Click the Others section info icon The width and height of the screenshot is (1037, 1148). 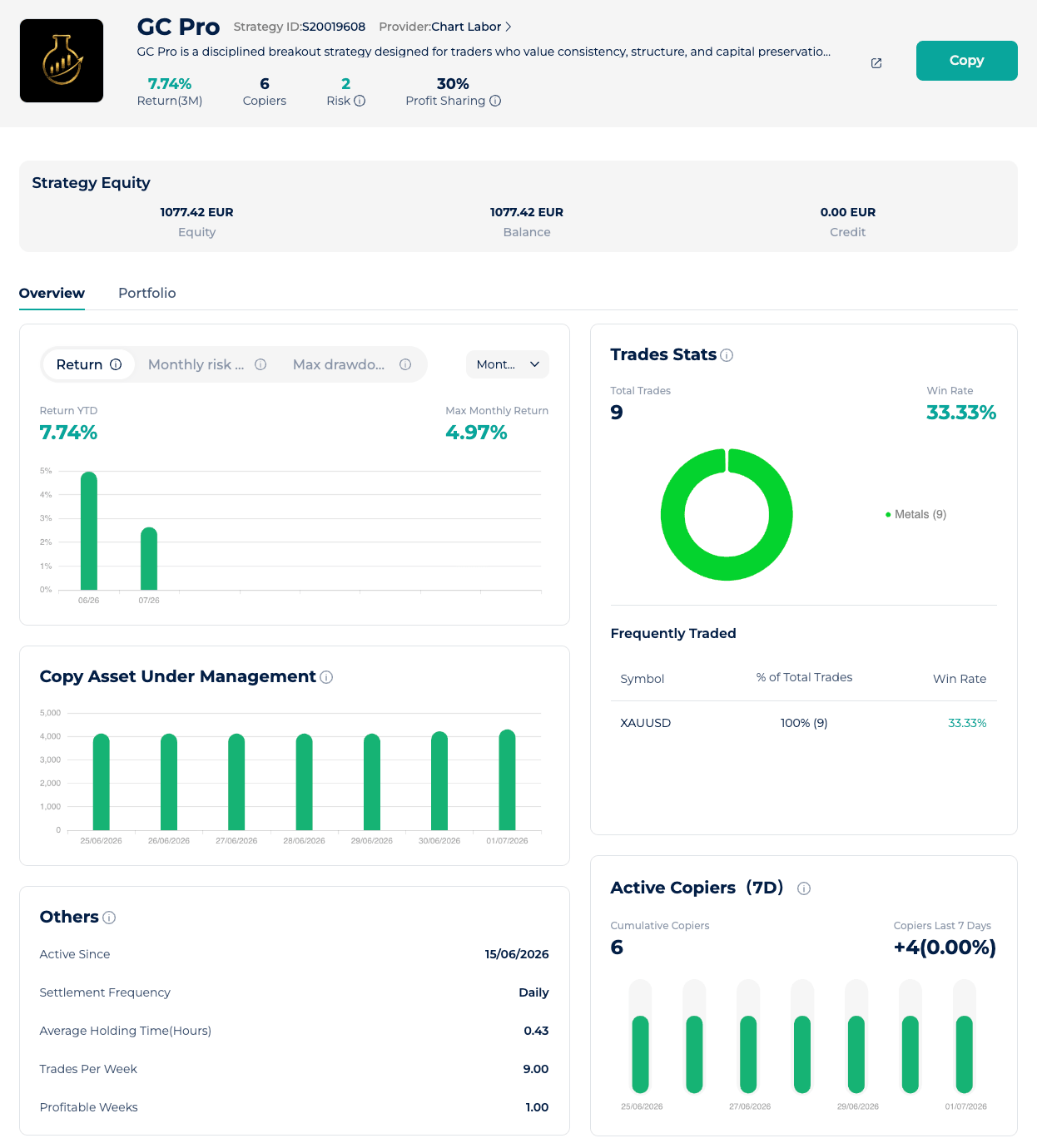(x=109, y=918)
